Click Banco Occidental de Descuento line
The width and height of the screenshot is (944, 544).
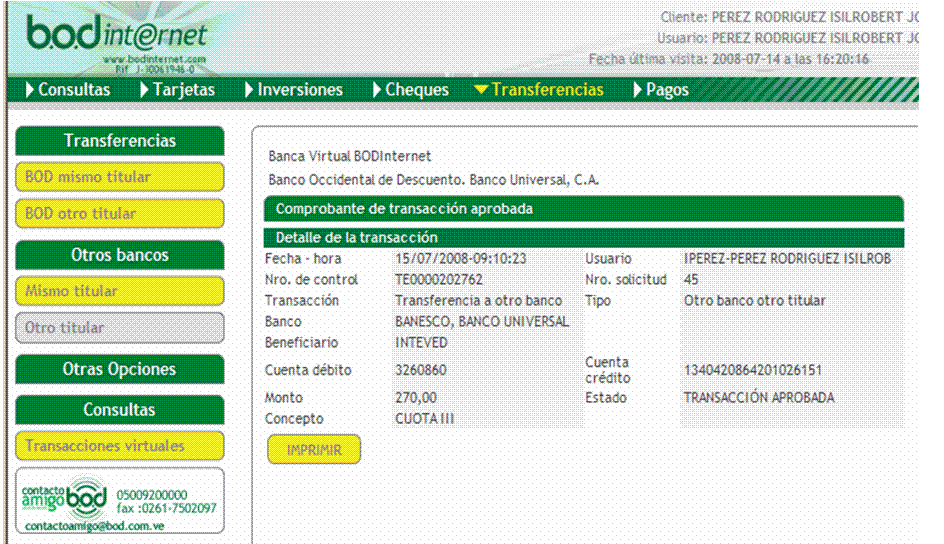[433, 180]
